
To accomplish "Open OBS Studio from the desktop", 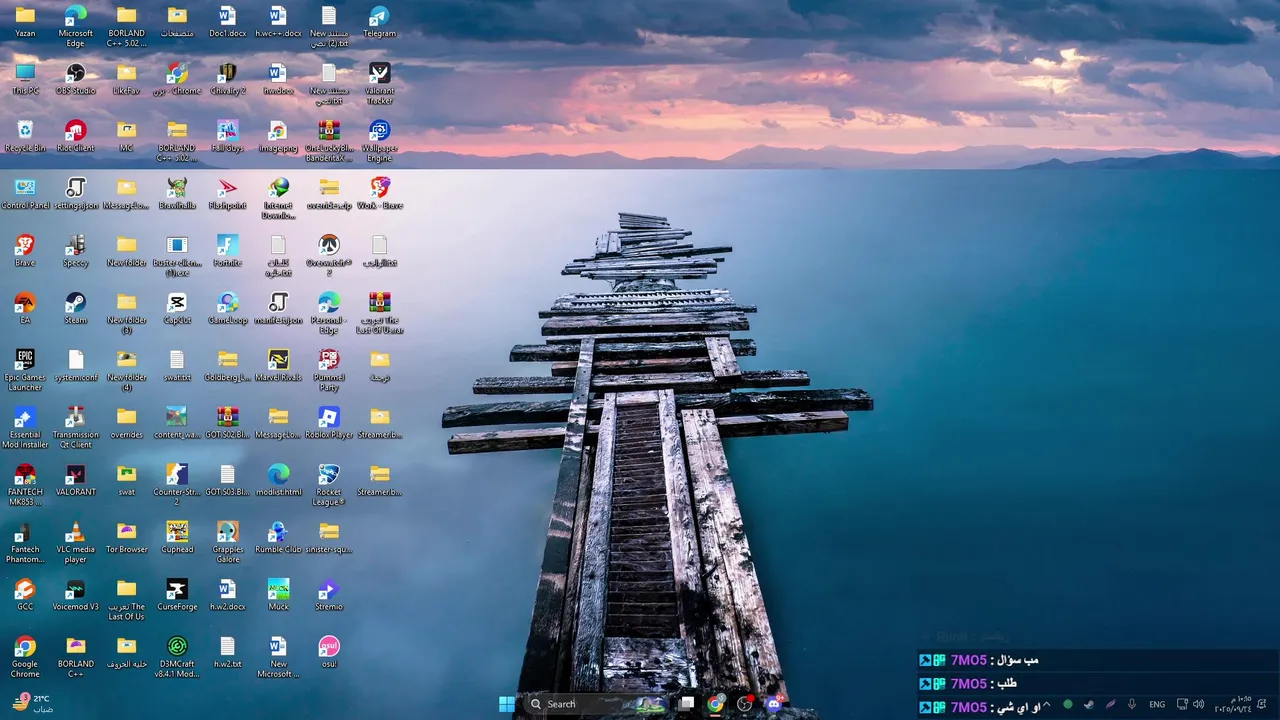I will (x=75, y=79).
